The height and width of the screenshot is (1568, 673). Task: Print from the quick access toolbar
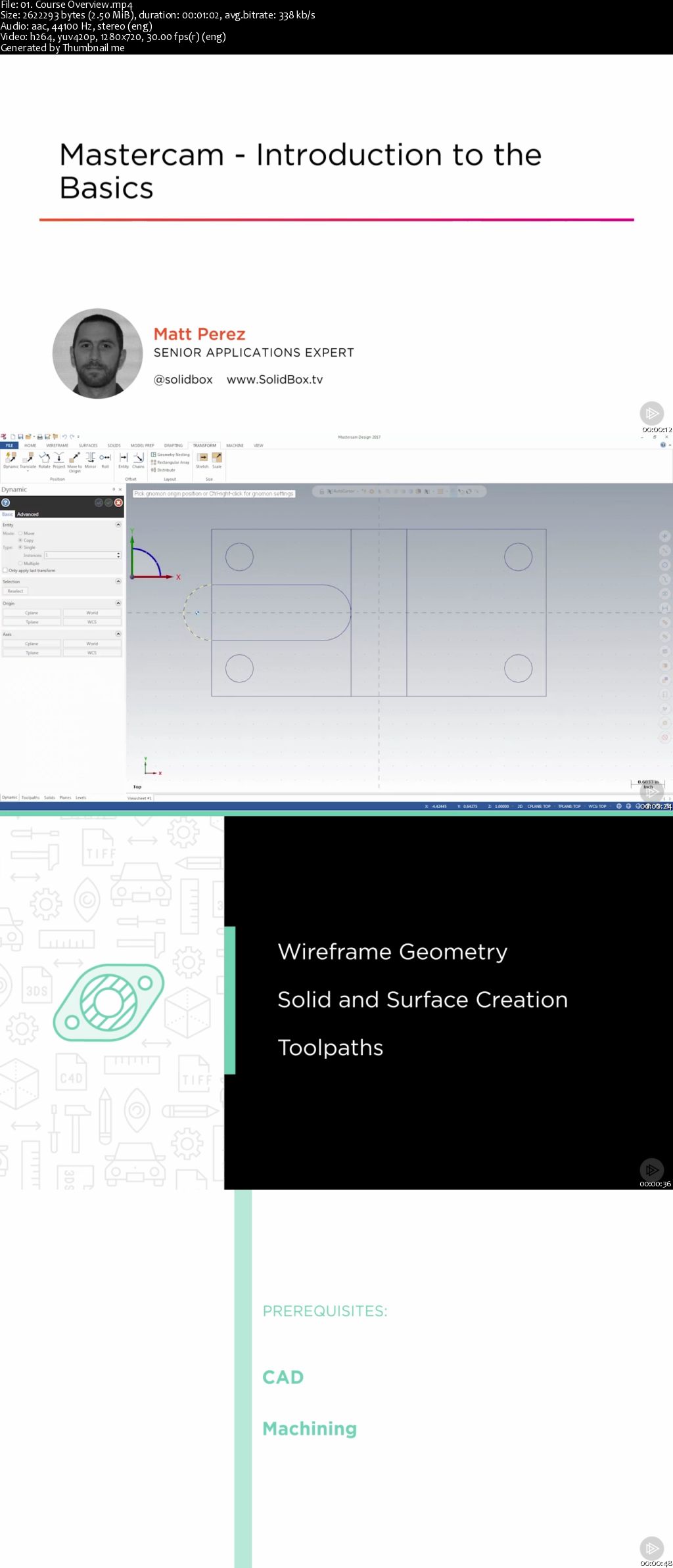[40, 436]
